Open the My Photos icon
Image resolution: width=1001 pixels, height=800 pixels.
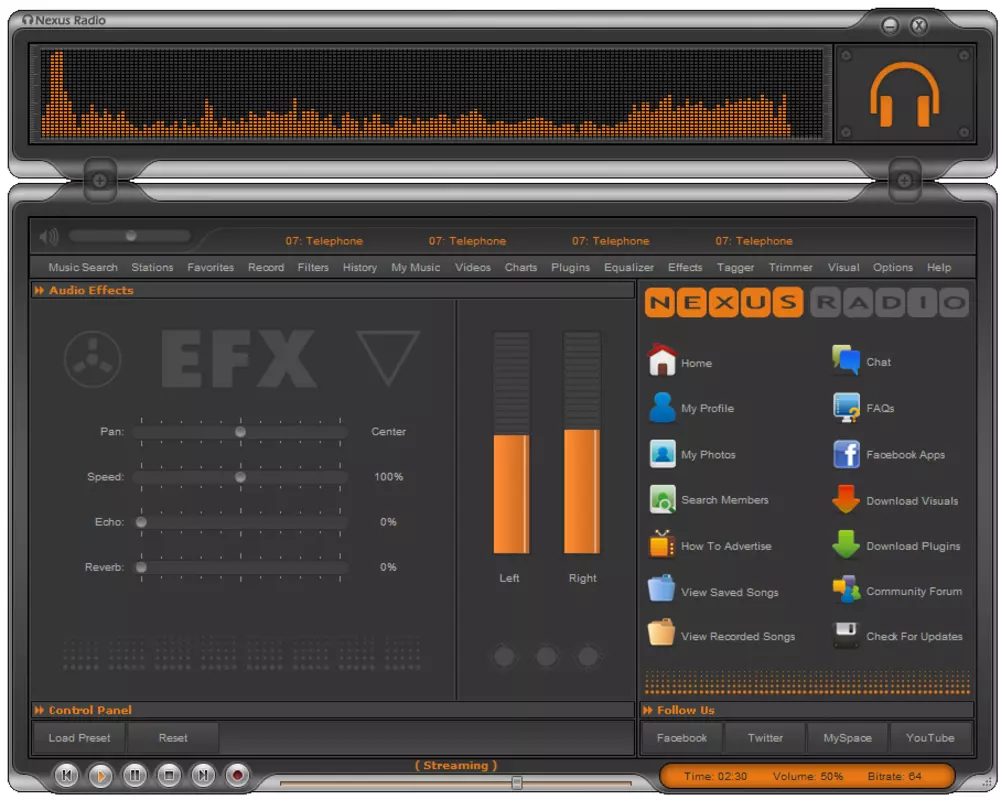(662, 454)
